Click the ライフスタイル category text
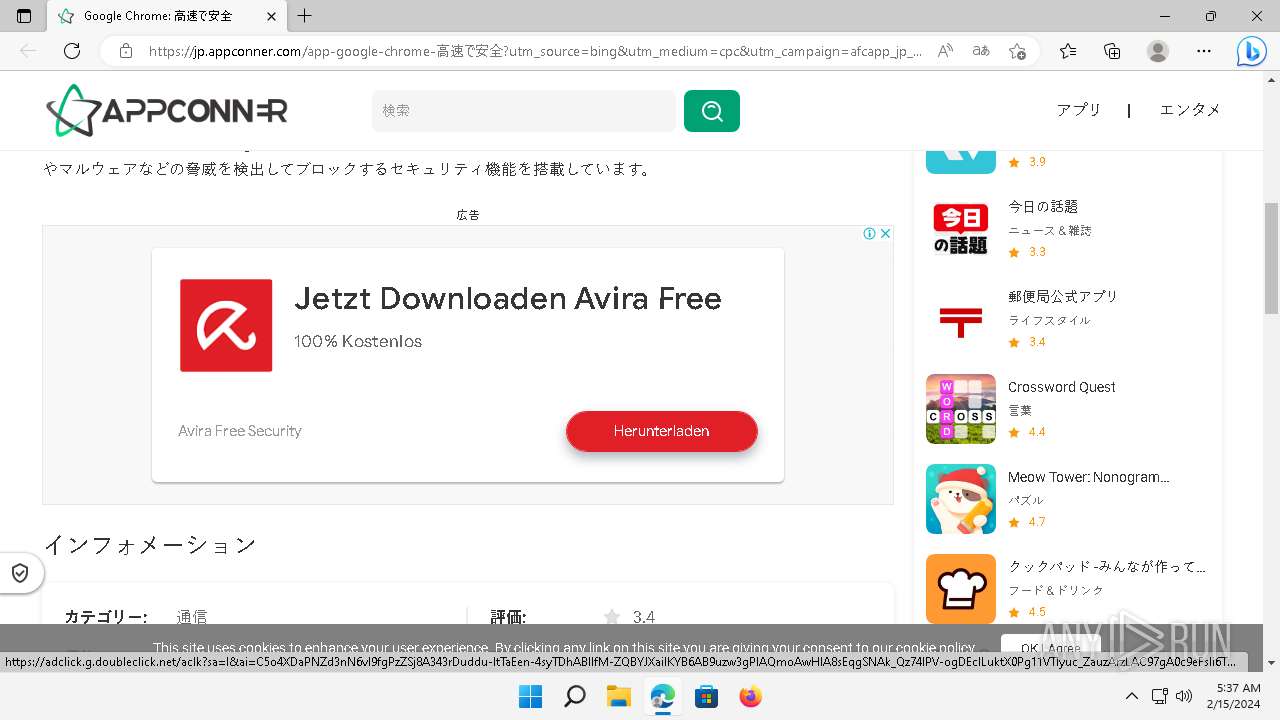 [1049, 320]
